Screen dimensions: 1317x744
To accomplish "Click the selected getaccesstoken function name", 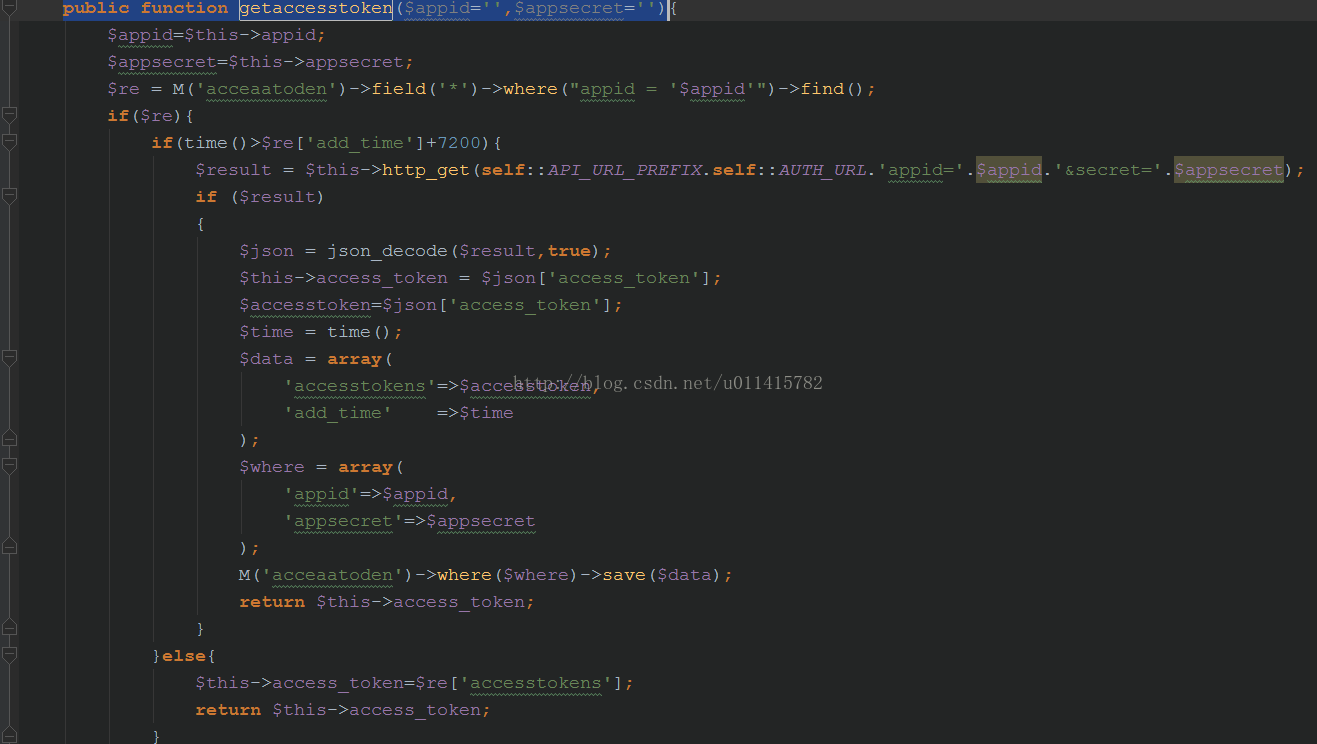I will coord(315,9).
